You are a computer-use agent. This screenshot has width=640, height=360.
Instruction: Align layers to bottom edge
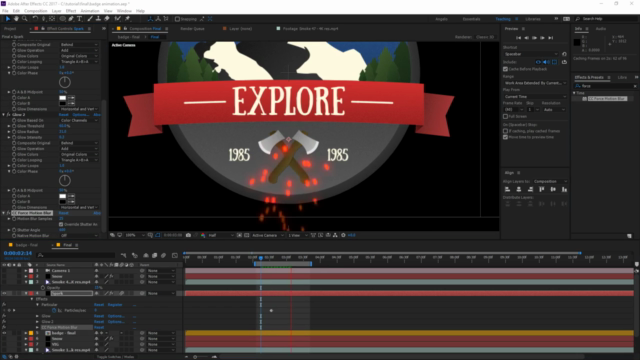564,189
